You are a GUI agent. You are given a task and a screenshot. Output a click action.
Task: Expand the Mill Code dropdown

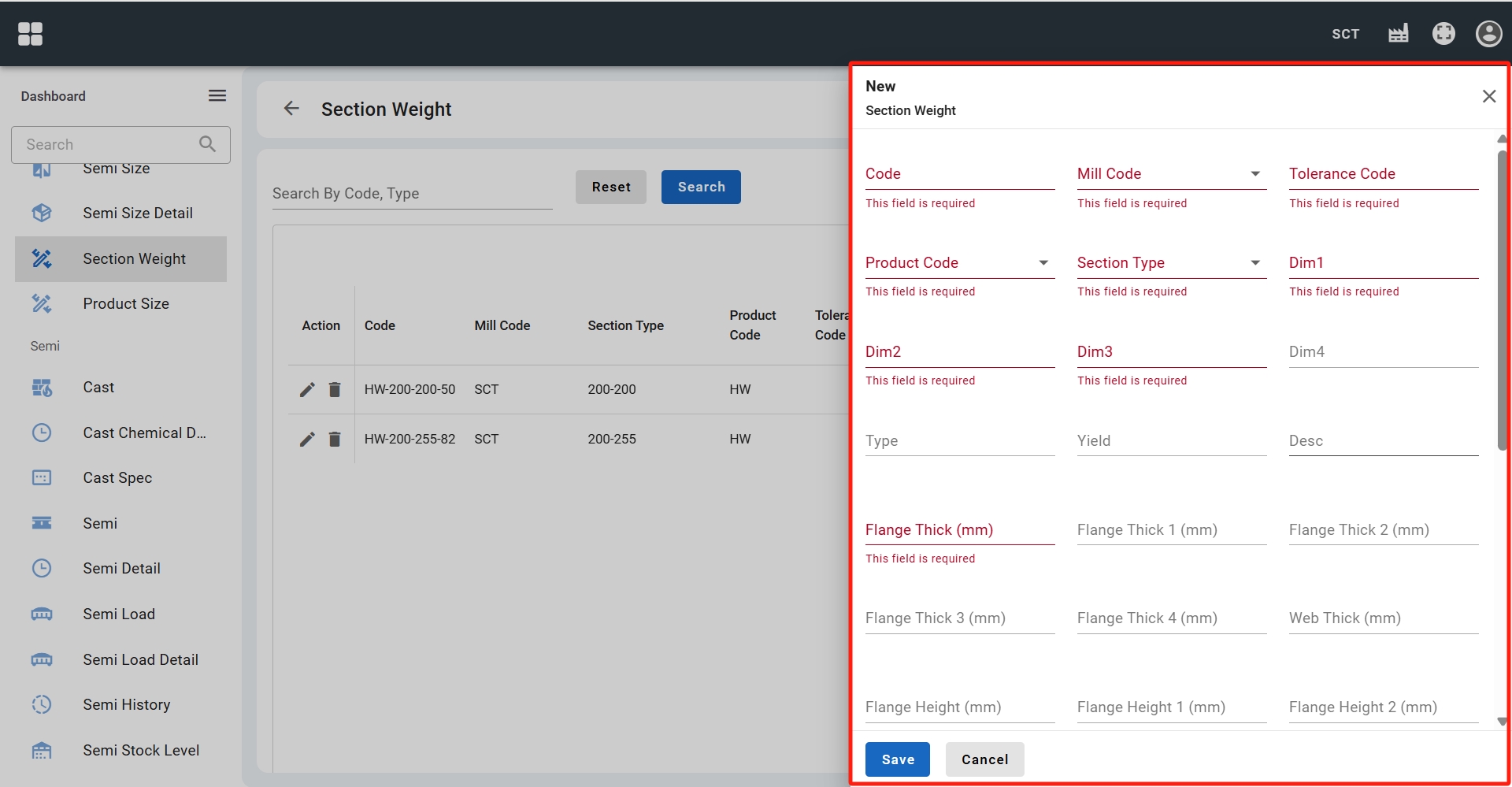click(1255, 174)
